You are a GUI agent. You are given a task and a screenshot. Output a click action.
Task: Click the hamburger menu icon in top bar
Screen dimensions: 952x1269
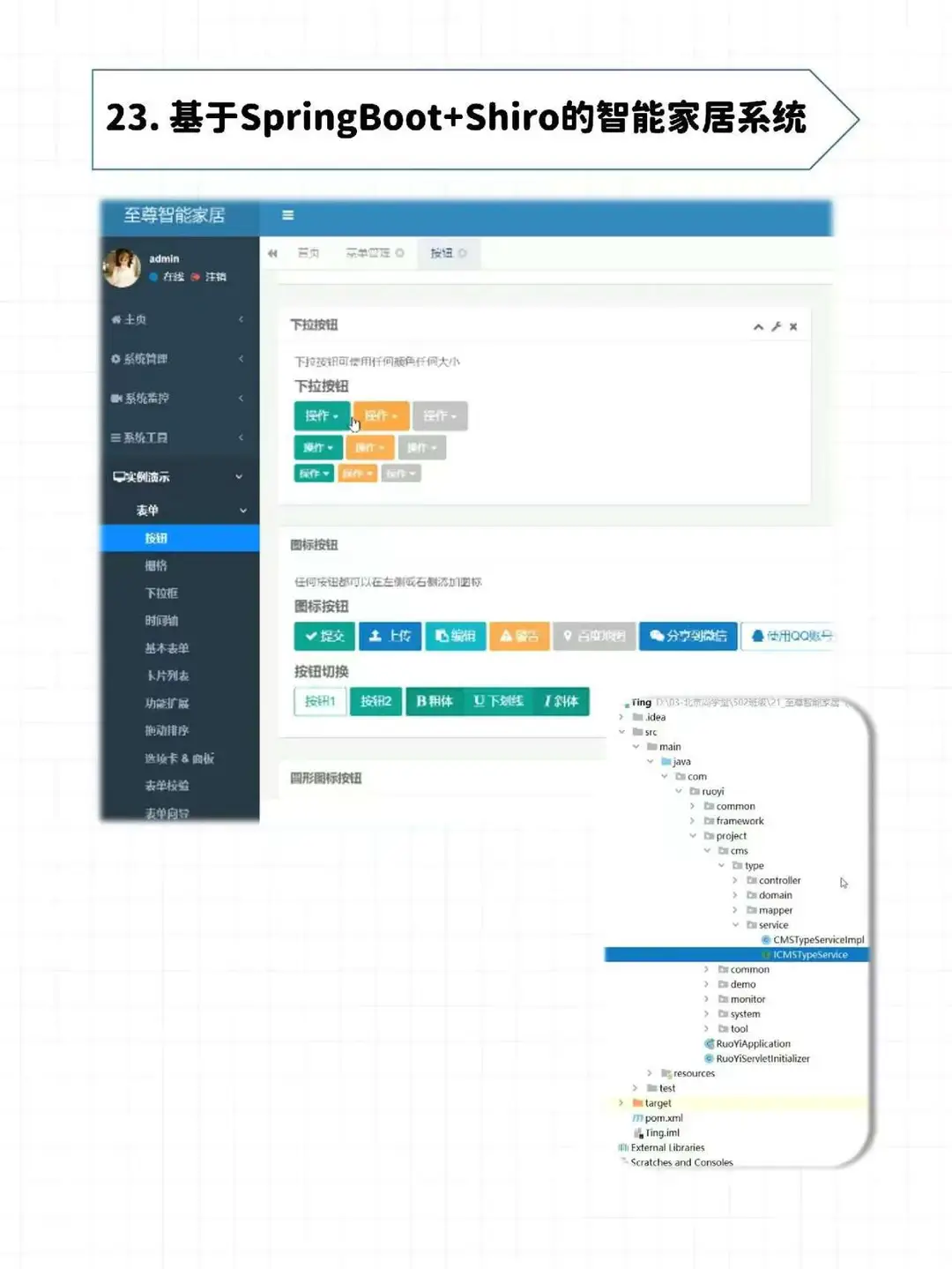tap(287, 215)
